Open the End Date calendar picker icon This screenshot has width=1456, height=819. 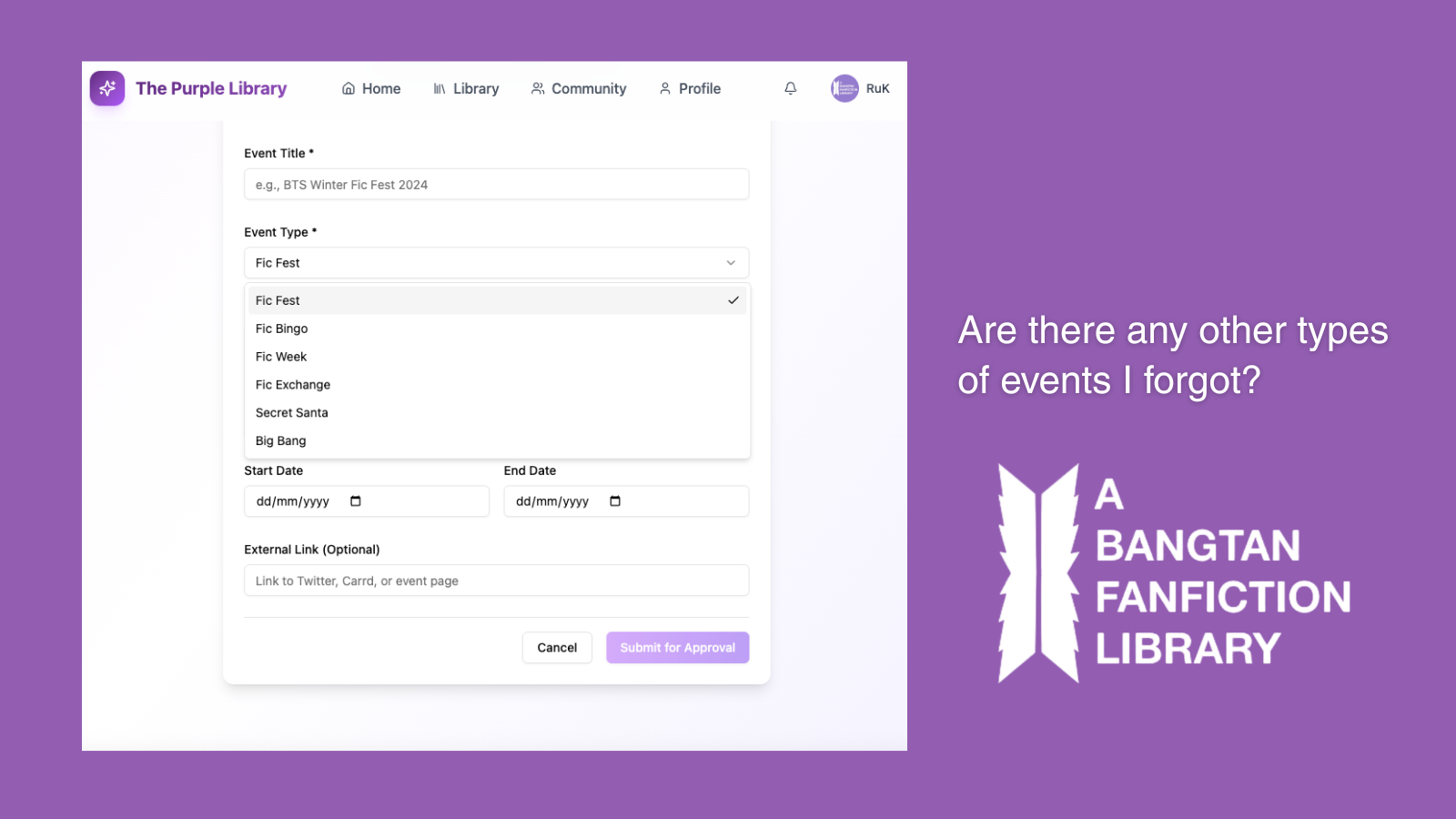click(615, 501)
